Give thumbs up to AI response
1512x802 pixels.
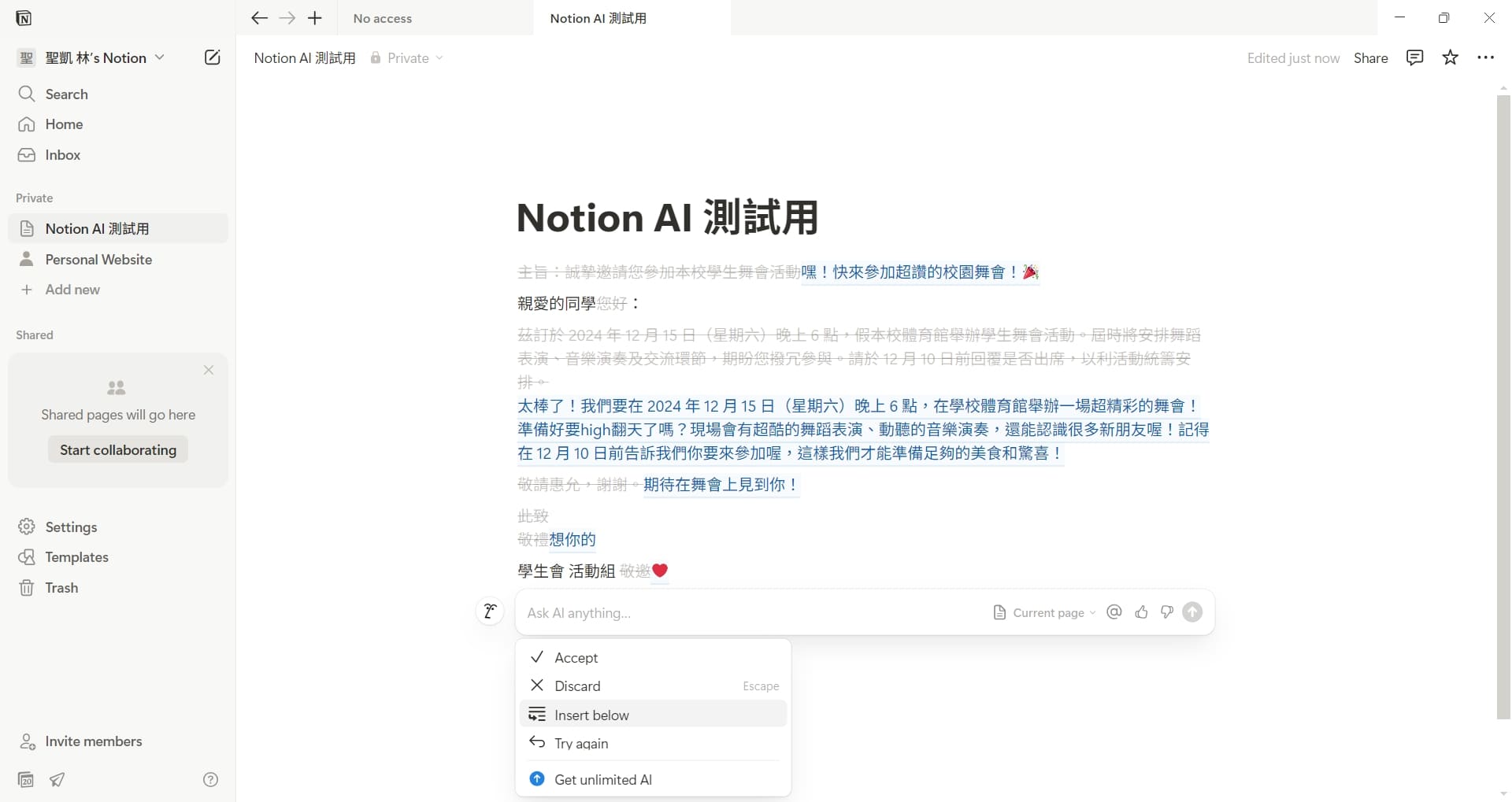pos(1141,612)
